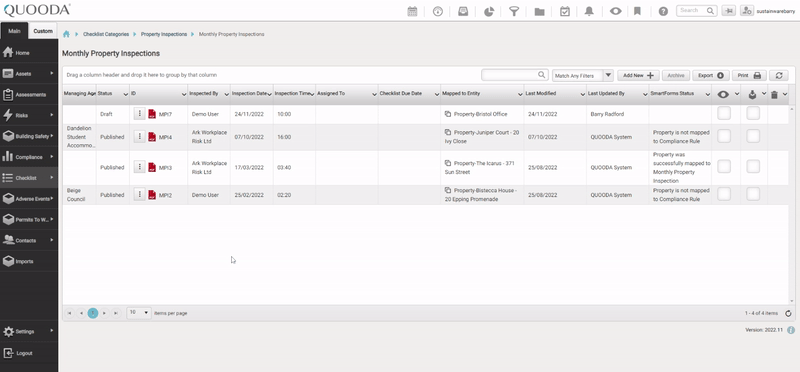Open the items per page dropdown
Viewport: 800px width, 372px height.
click(139, 313)
